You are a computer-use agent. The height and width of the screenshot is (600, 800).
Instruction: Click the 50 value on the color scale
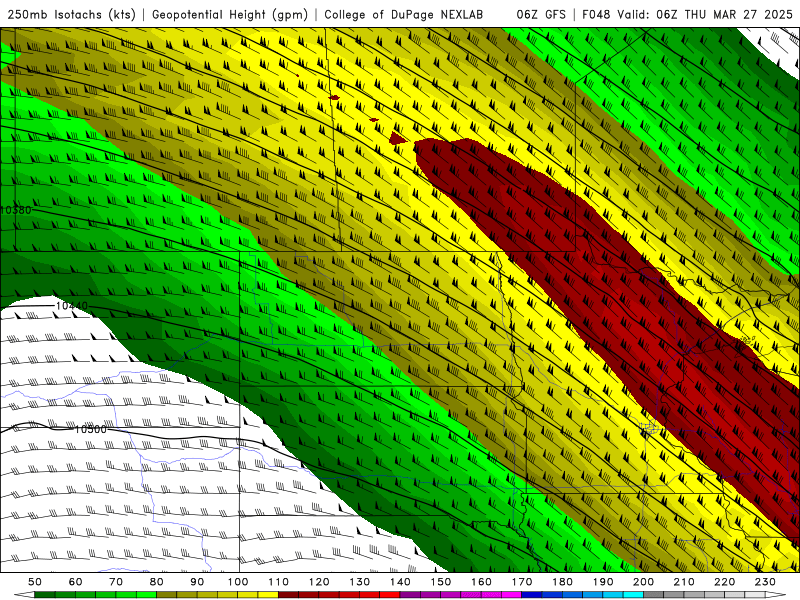point(35,582)
